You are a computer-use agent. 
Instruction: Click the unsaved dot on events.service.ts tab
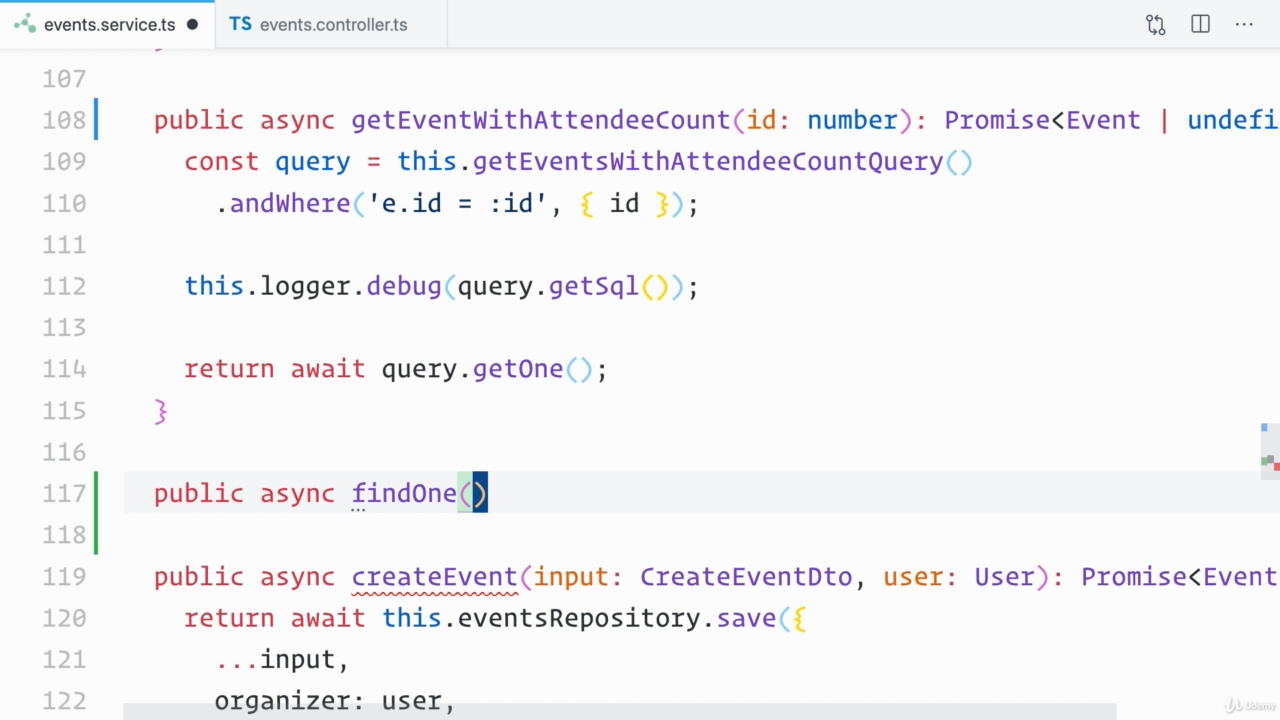[x=193, y=25]
